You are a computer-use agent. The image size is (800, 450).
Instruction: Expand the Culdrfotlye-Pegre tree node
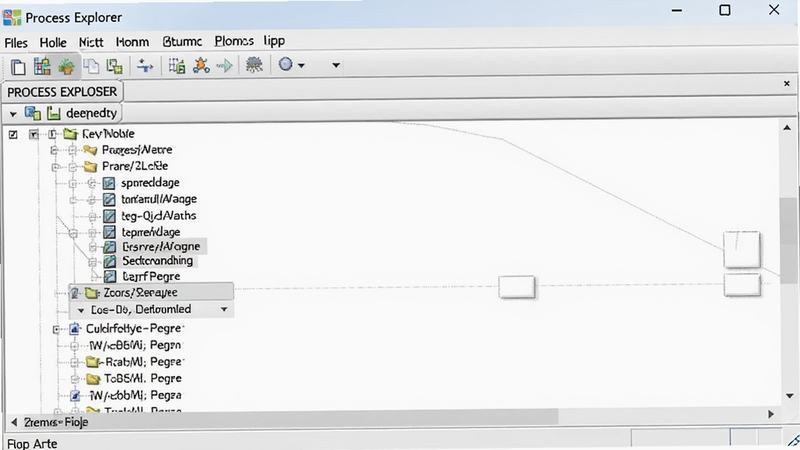[57, 329]
